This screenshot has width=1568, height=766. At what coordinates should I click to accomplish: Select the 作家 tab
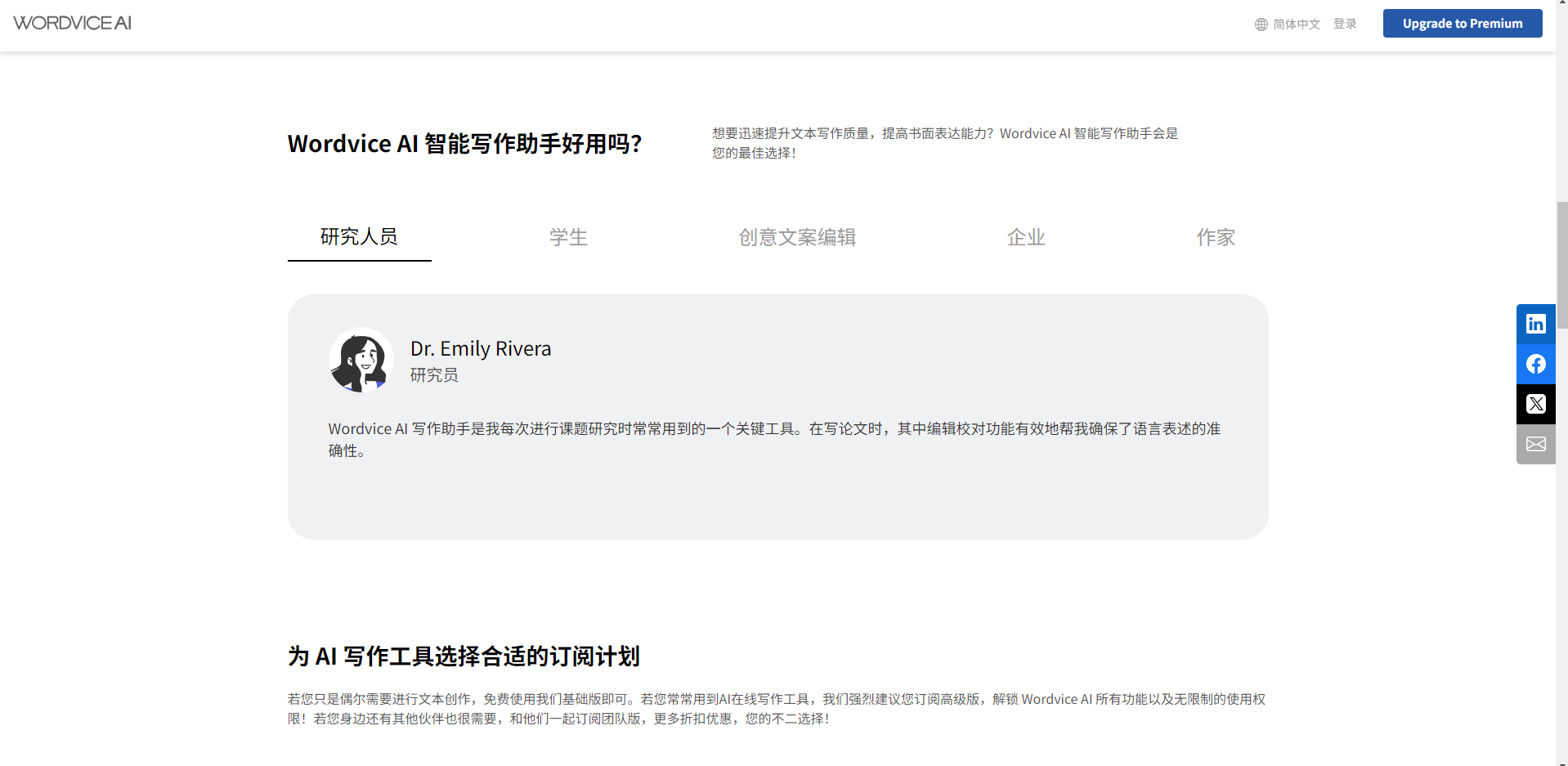pyautogui.click(x=1216, y=237)
